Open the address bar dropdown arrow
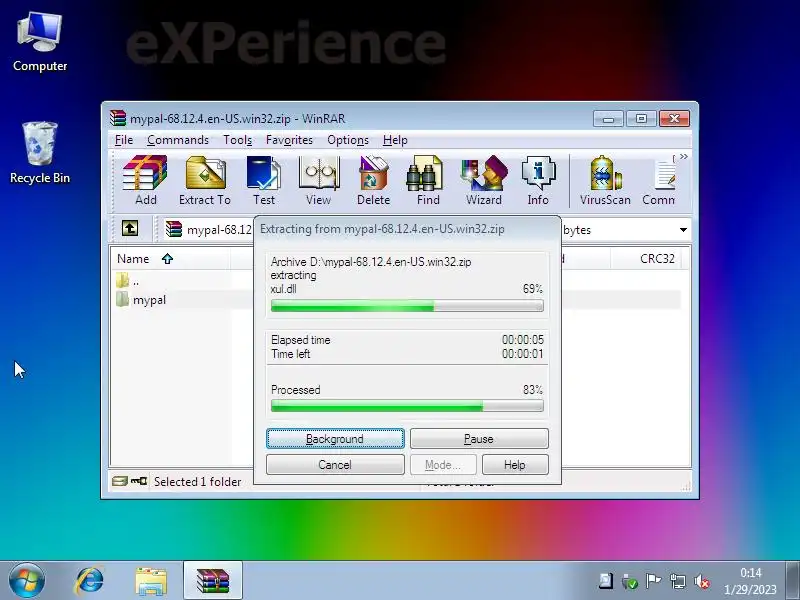 (x=683, y=230)
